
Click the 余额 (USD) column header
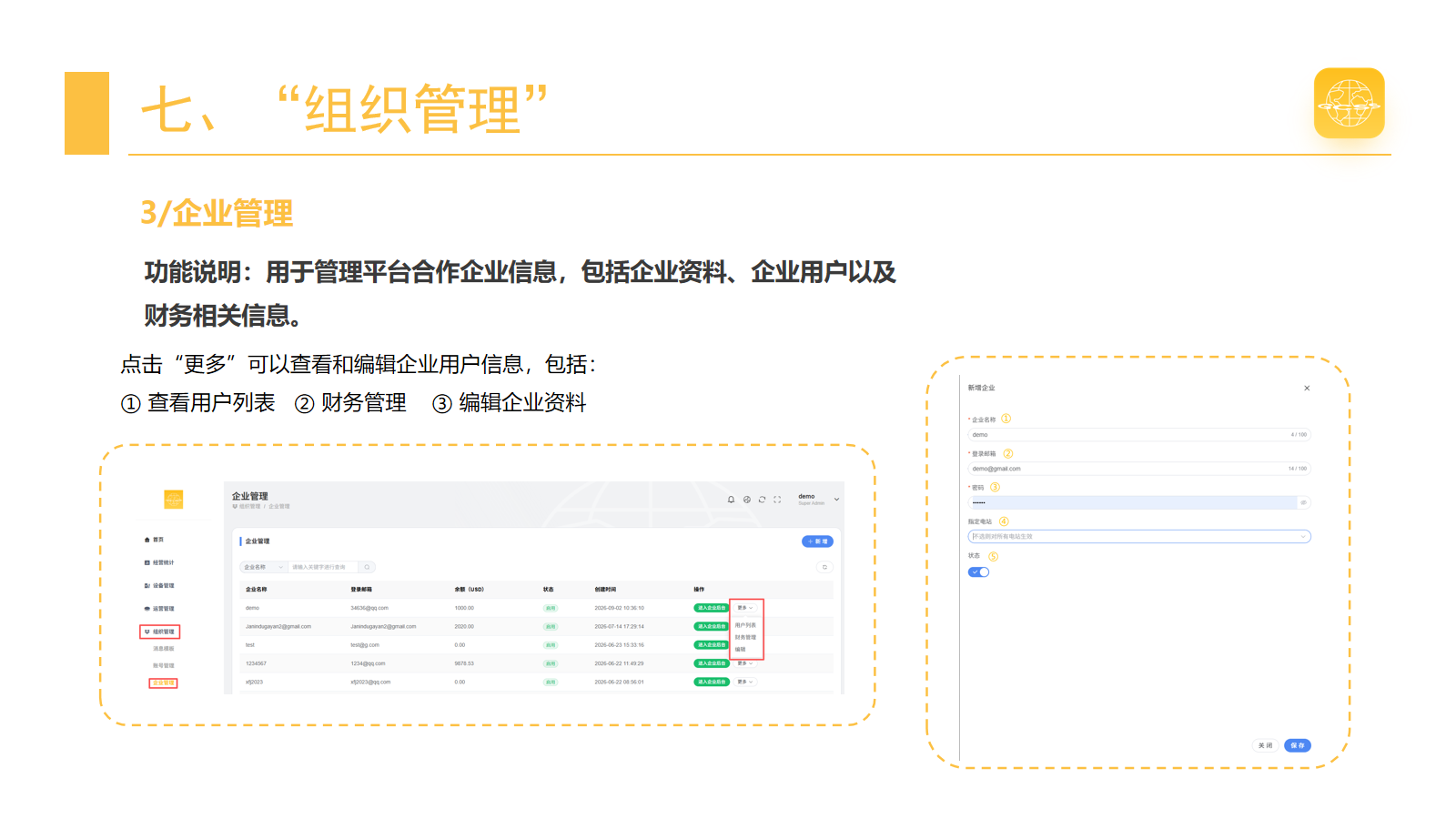point(470,590)
